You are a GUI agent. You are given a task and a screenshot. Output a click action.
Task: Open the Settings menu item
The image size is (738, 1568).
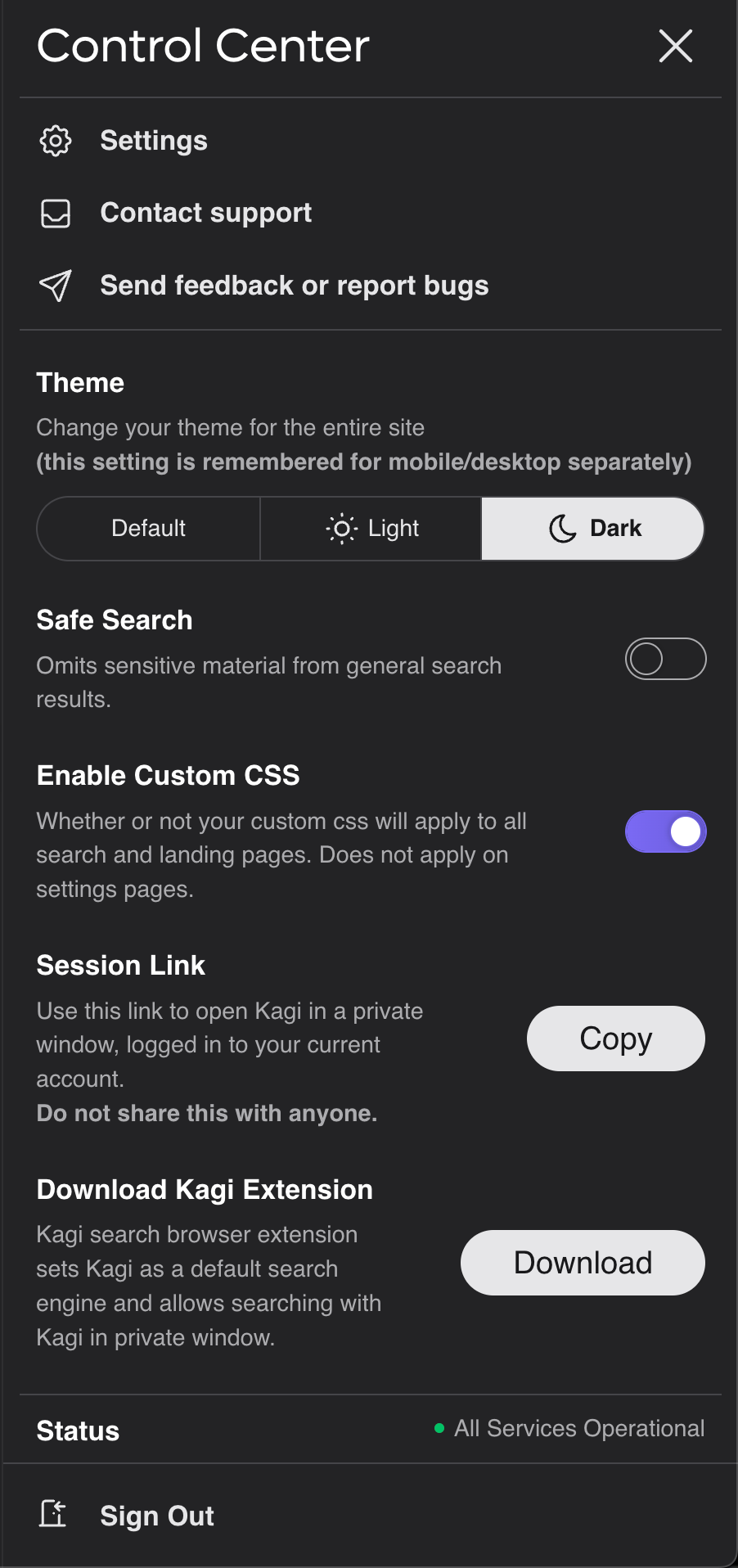[x=154, y=141]
